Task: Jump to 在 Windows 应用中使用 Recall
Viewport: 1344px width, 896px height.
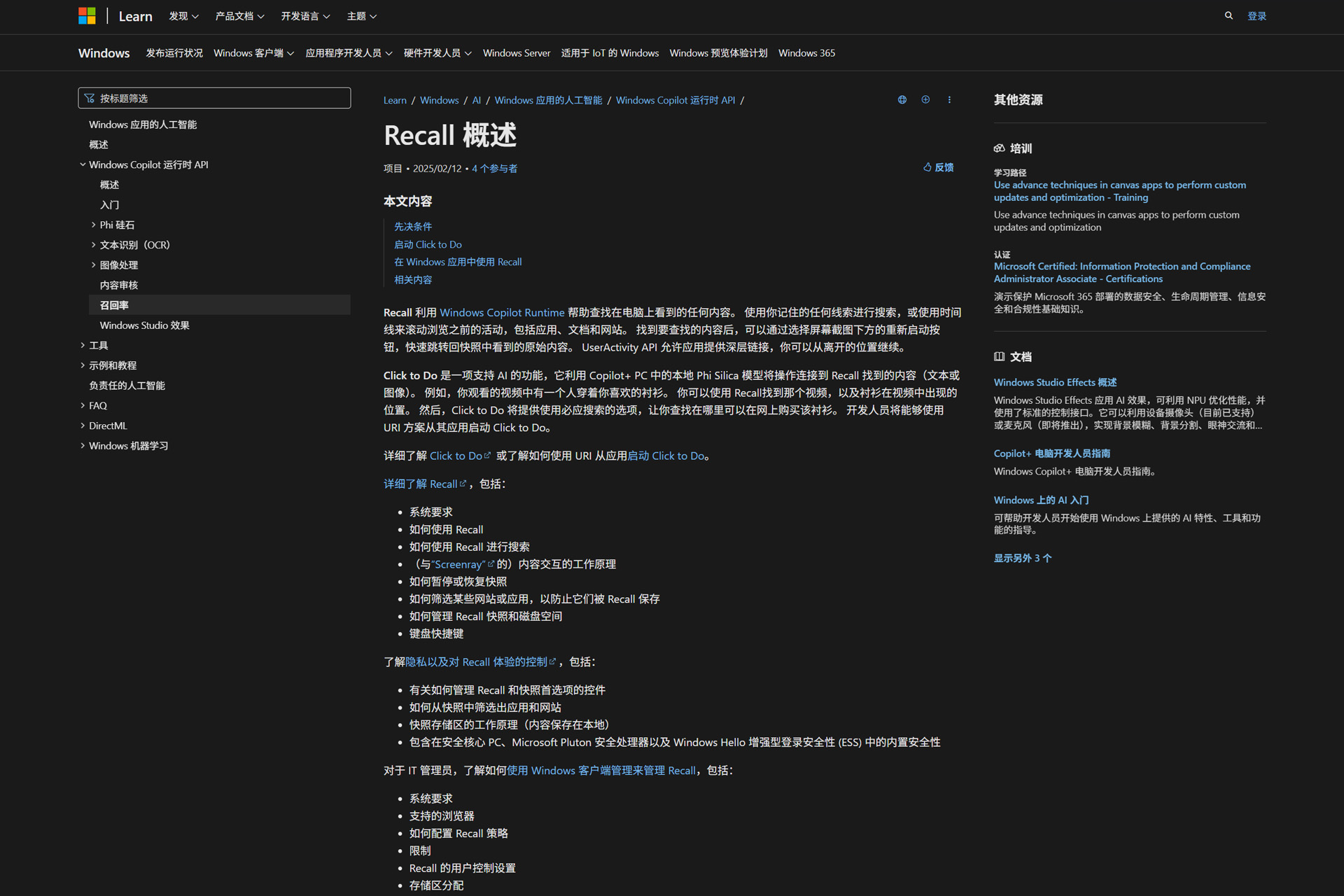Action: 458,262
